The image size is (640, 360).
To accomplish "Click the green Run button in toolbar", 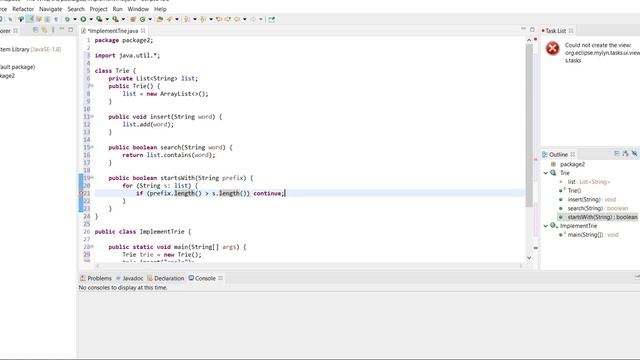I will 83,19.
